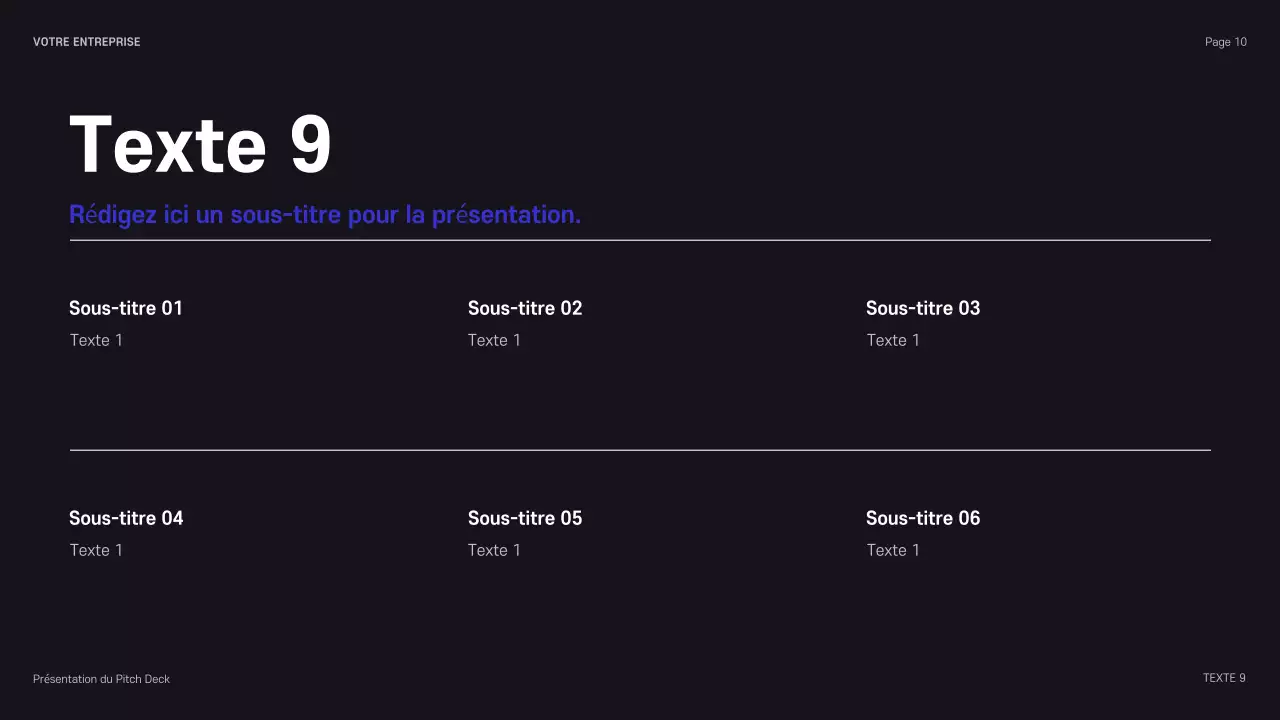Click "Texte 1" below Sous-titre 03
Screen dimensions: 1280x720
pos(893,340)
